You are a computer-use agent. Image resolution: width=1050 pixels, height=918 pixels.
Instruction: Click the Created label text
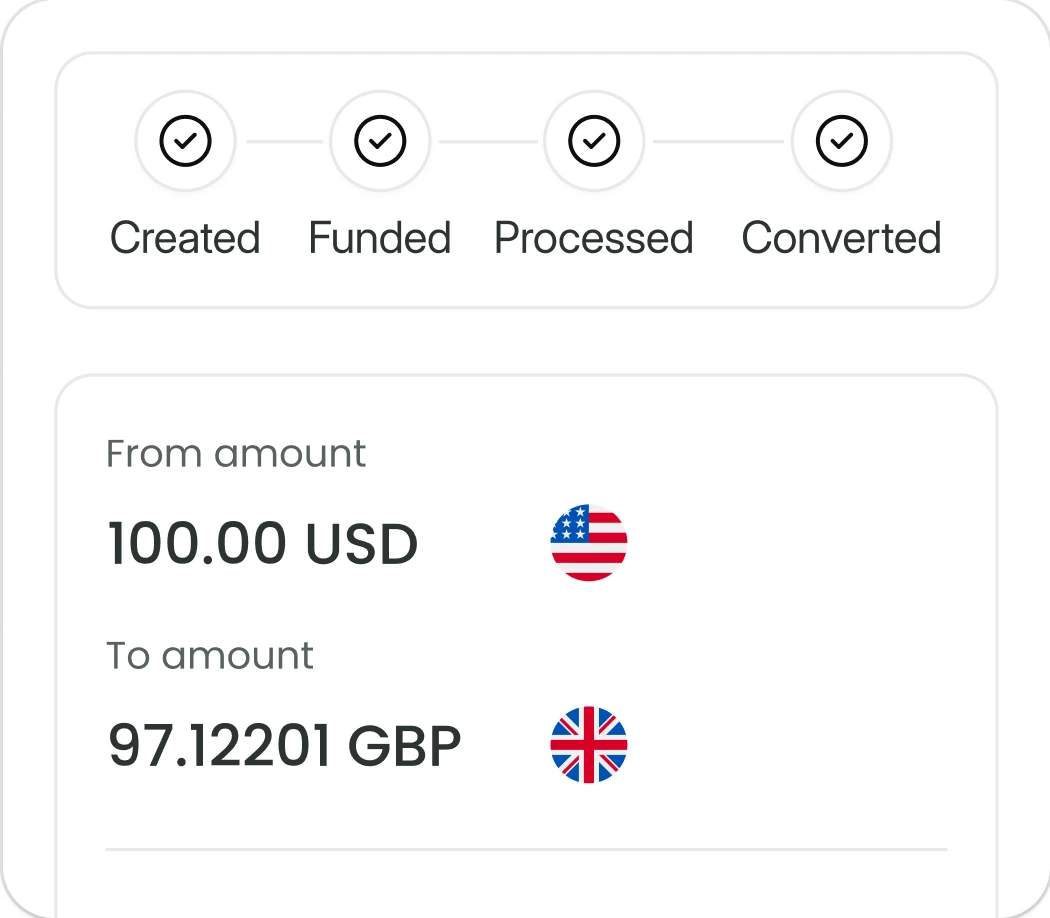185,238
